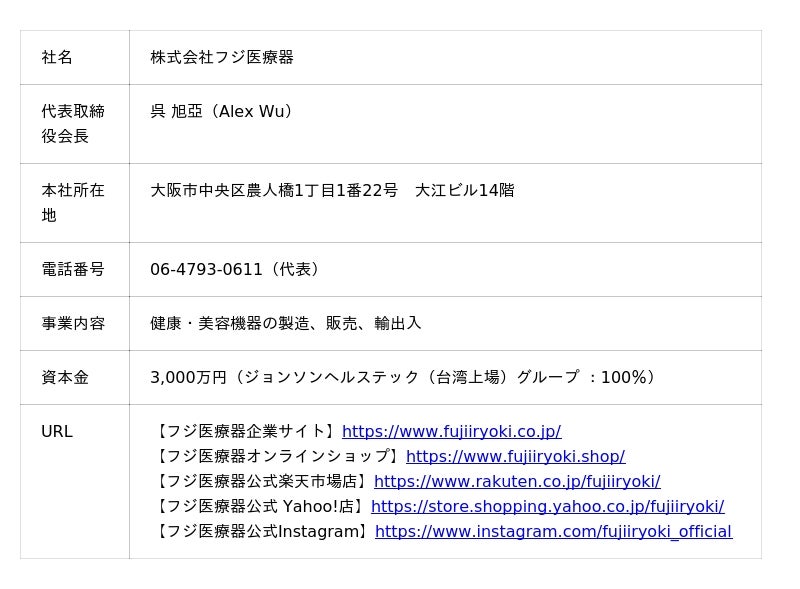Click the URL row label
Image resolution: width=800 pixels, height=589 pixels.
click(x=57, y=432)
